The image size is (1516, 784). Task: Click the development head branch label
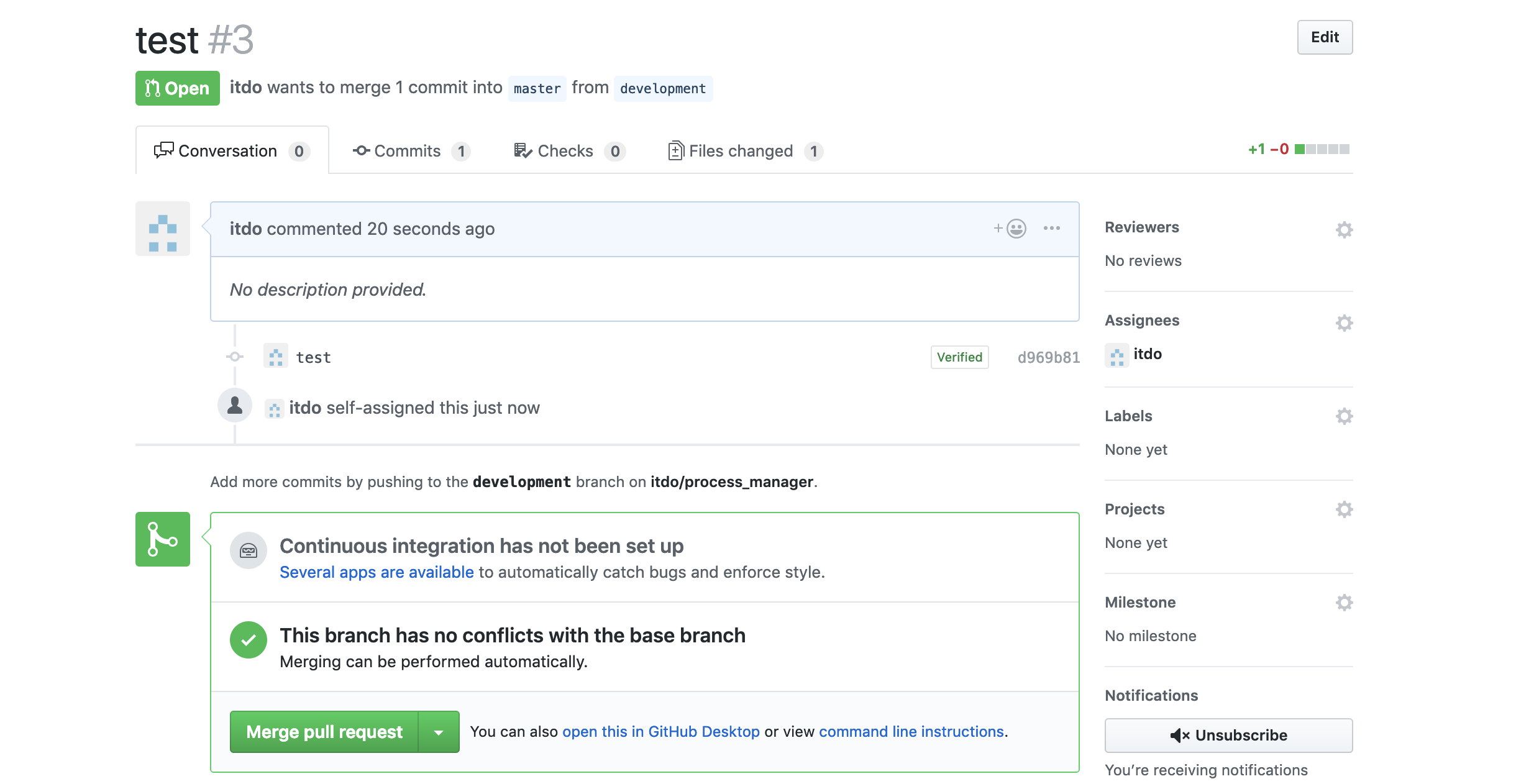click(x=663, y=88)
